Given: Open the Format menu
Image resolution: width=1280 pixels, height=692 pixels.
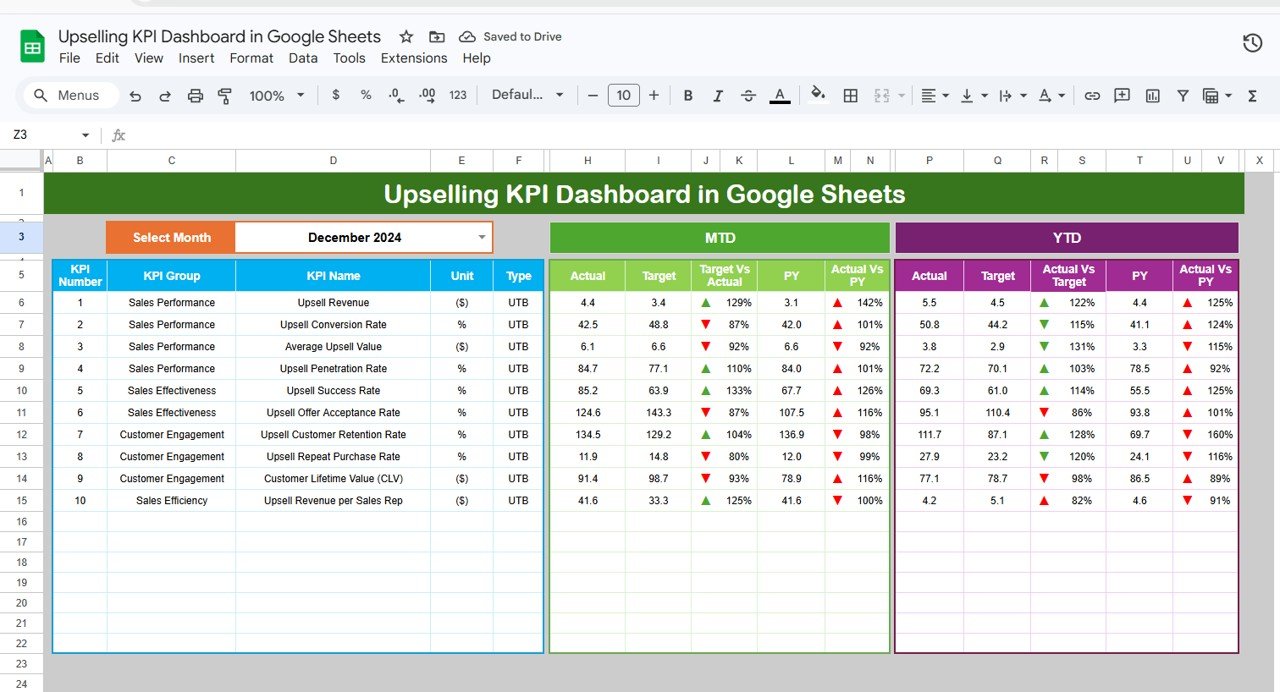Looking at the screenshot, I should [x=251, y=58].
